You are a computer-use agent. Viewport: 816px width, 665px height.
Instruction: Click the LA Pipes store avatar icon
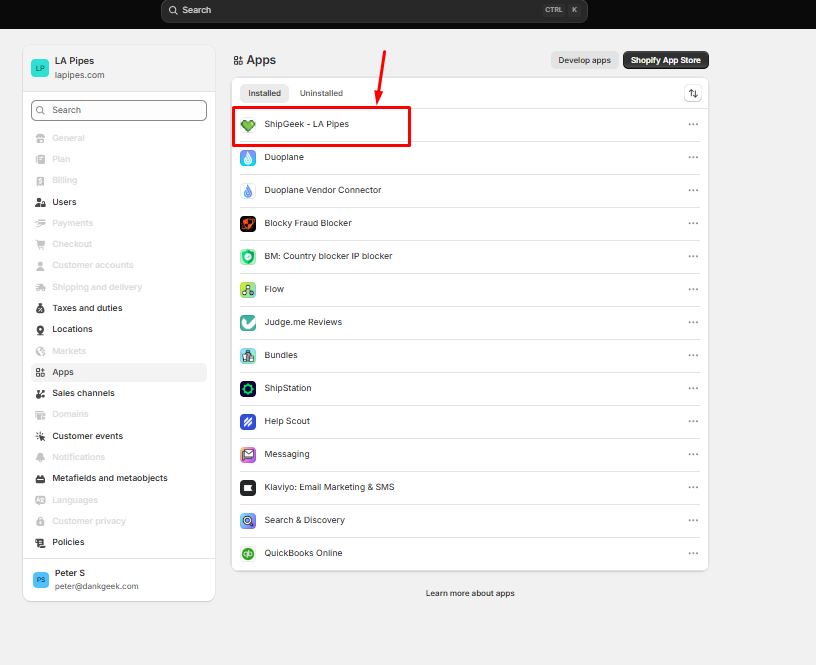tap(40, 68)
